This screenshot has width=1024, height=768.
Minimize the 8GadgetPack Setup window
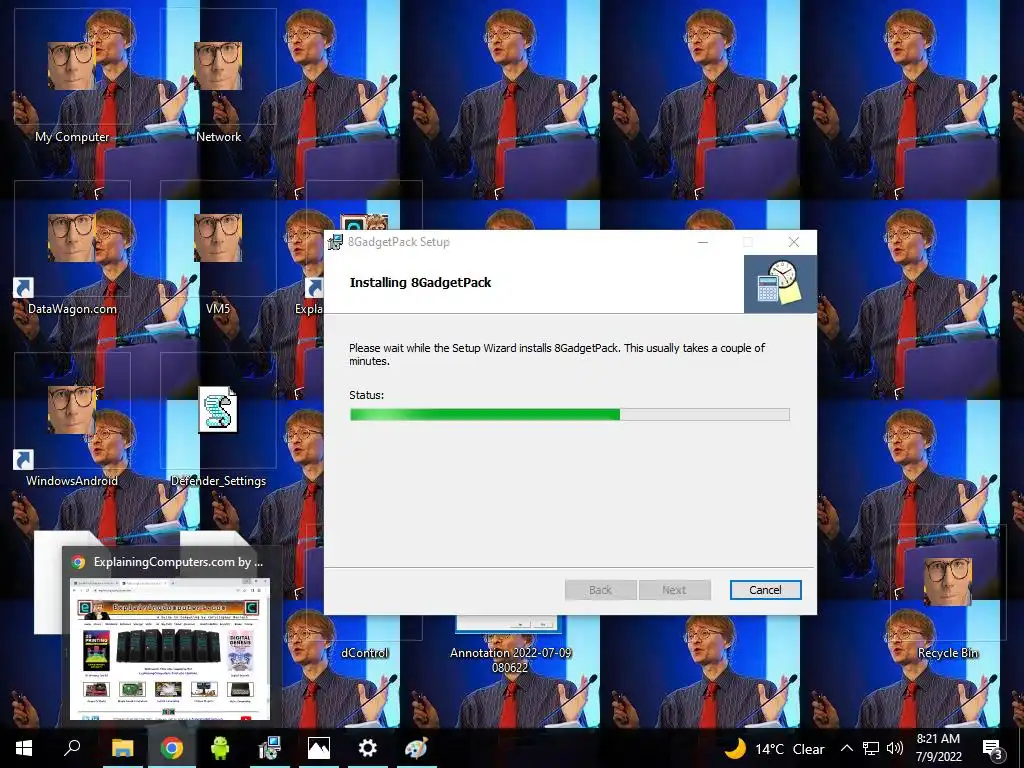click(703, 242)
